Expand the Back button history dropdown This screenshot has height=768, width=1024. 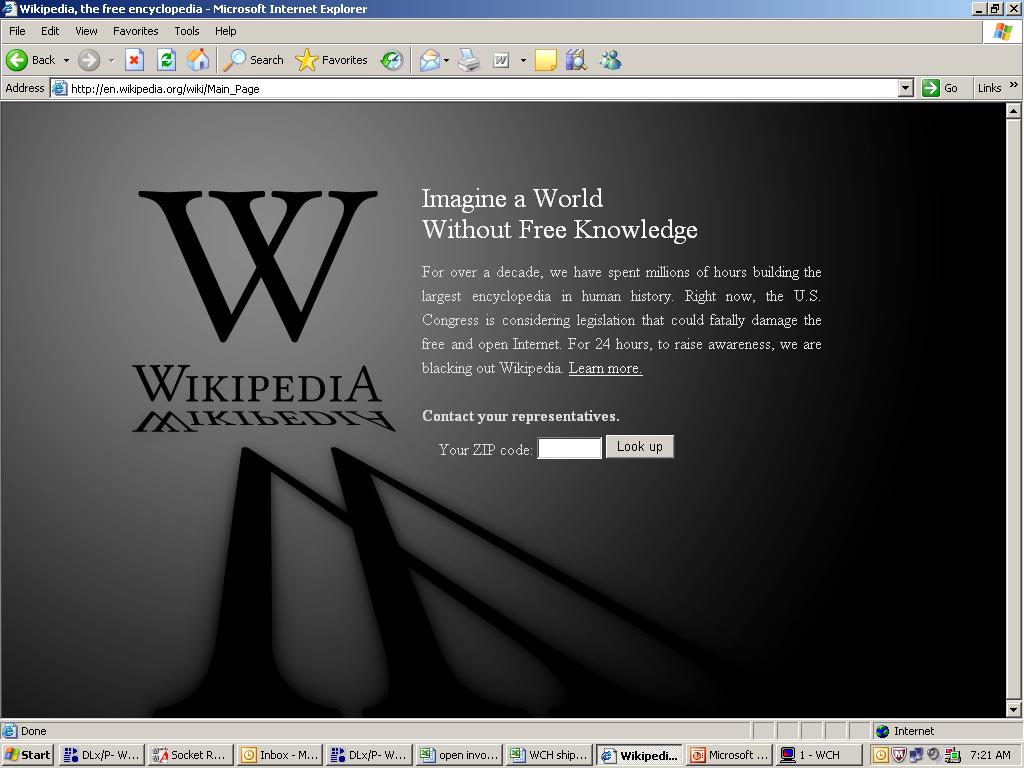66,60
